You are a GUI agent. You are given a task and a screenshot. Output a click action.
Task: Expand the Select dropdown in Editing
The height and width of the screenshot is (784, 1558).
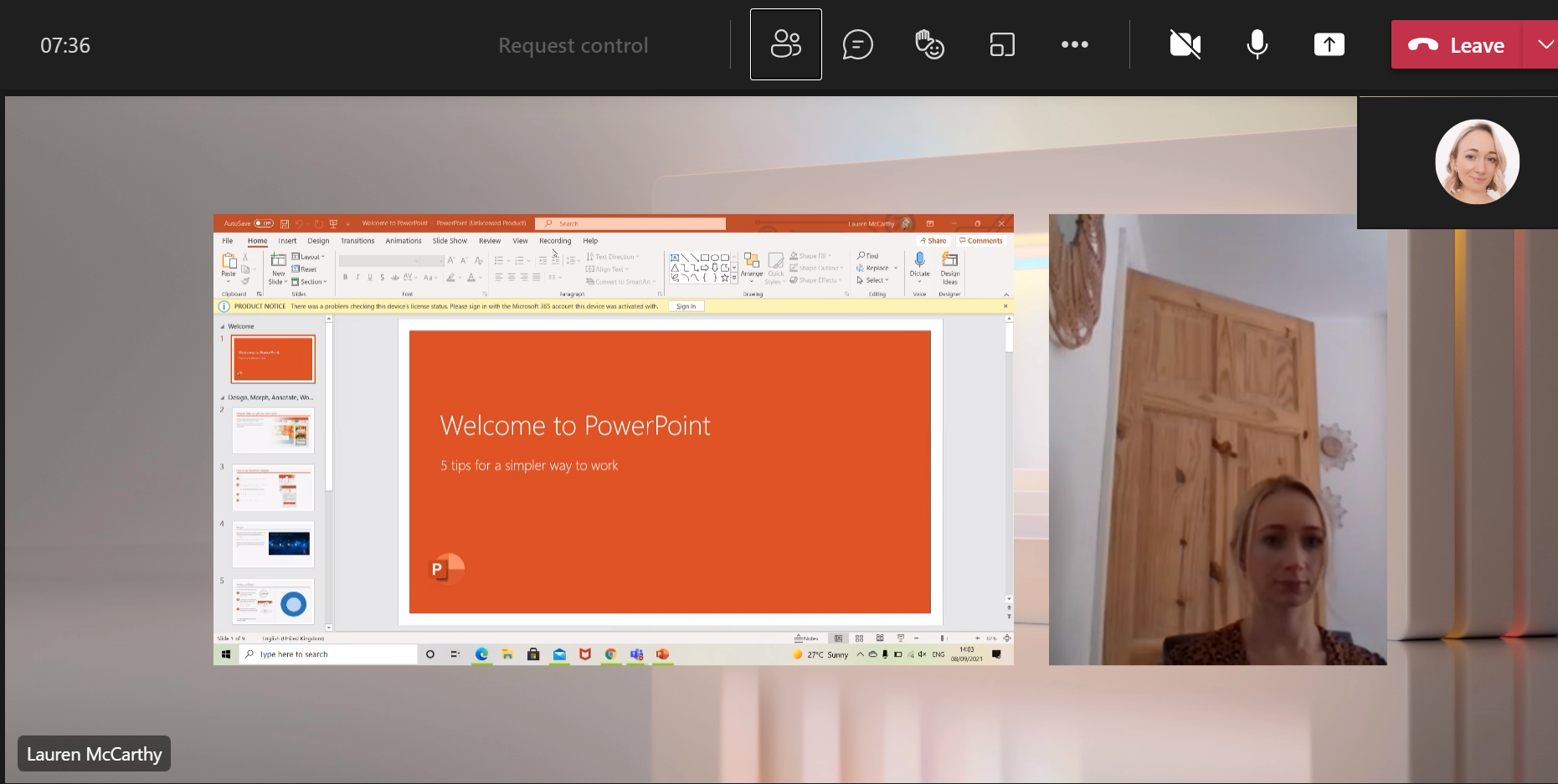point(872,280)
